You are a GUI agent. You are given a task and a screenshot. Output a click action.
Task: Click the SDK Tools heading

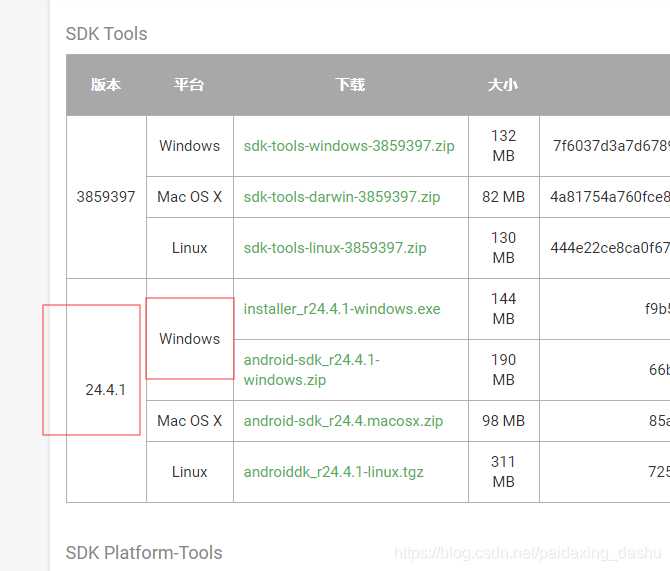coord(106,34)
